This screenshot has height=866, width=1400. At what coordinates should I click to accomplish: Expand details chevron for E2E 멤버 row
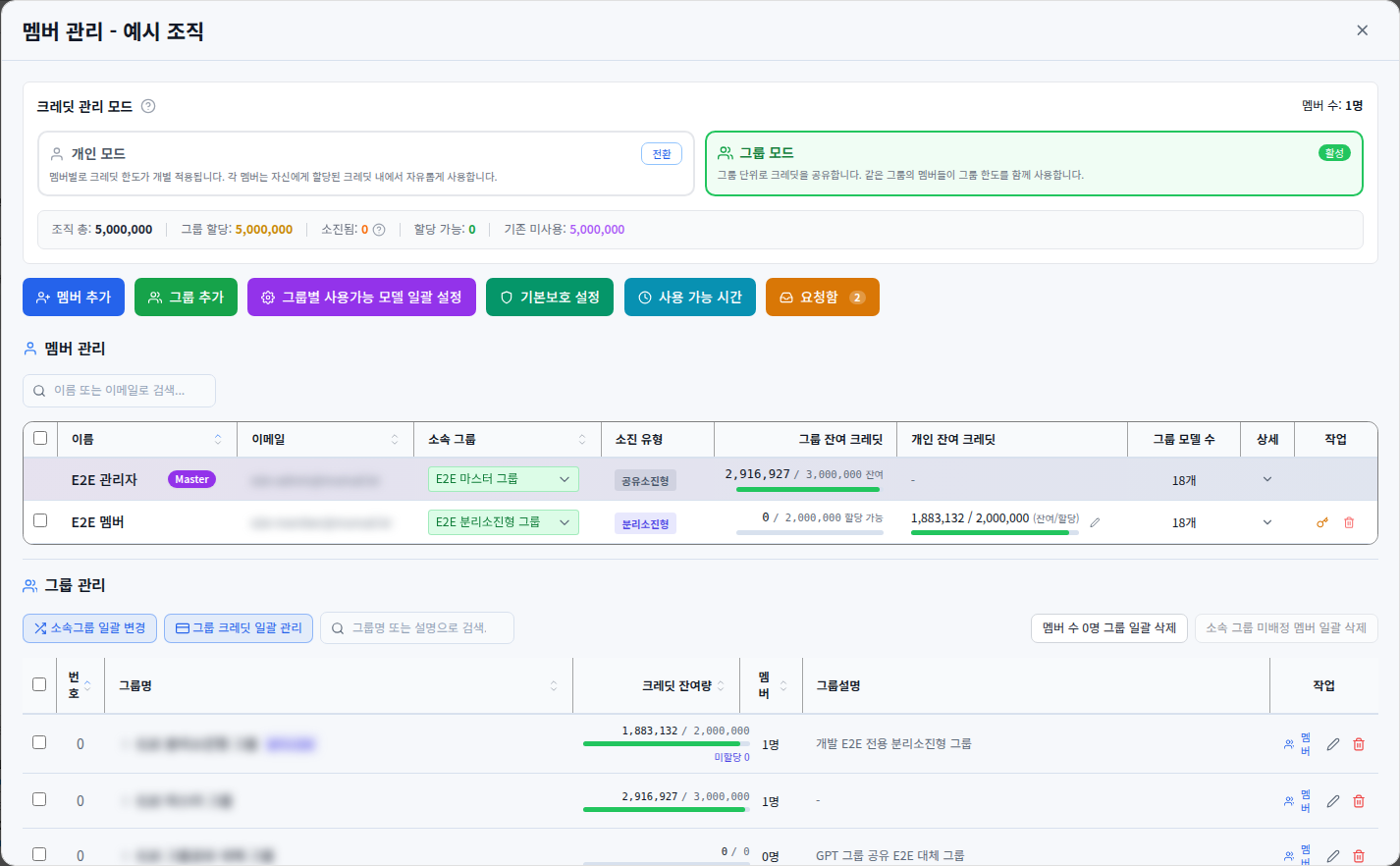tap(1267, 522)
